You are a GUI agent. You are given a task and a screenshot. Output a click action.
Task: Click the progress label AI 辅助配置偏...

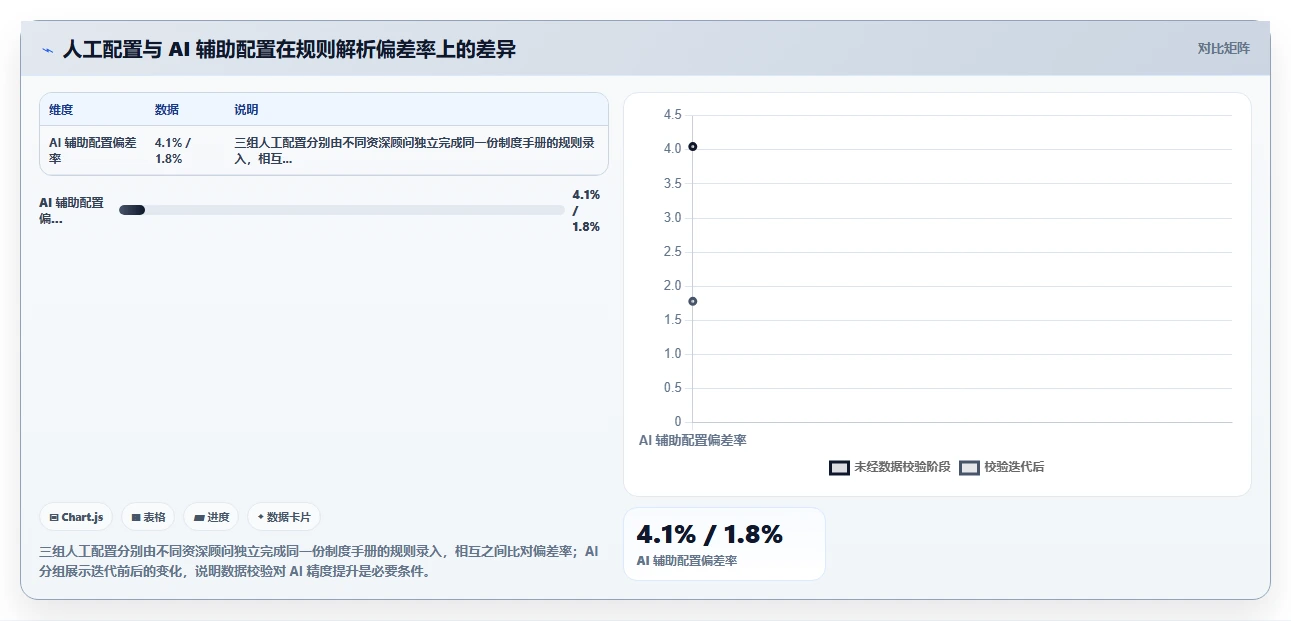[71, 210]
